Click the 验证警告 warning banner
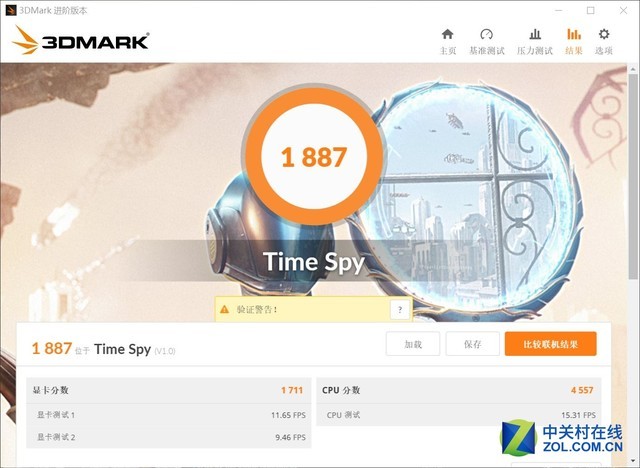640x468 pixels. (x=313, y=309)
